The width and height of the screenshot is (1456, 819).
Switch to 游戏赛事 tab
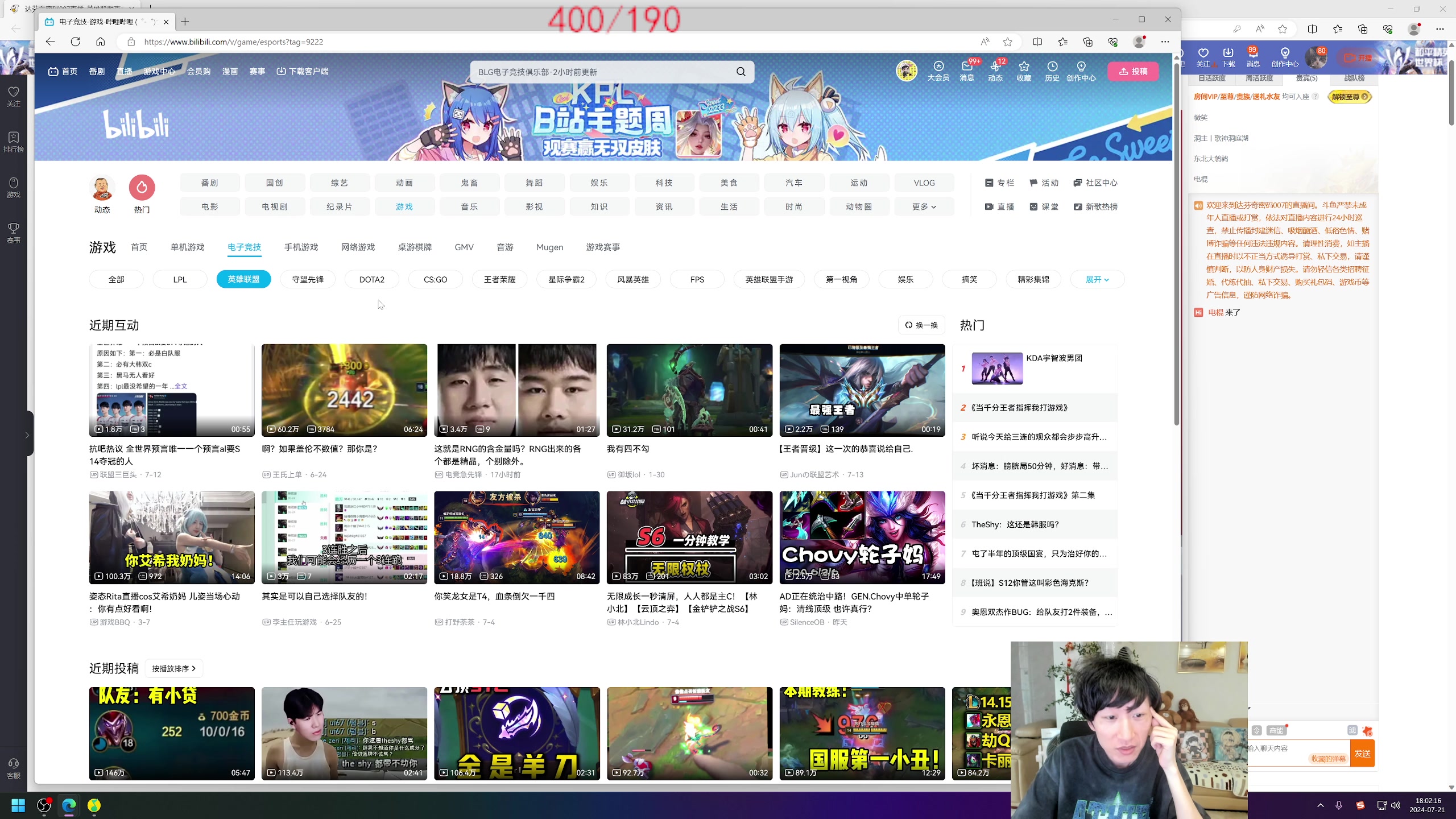pyautogui.click(x=603, y=247)
